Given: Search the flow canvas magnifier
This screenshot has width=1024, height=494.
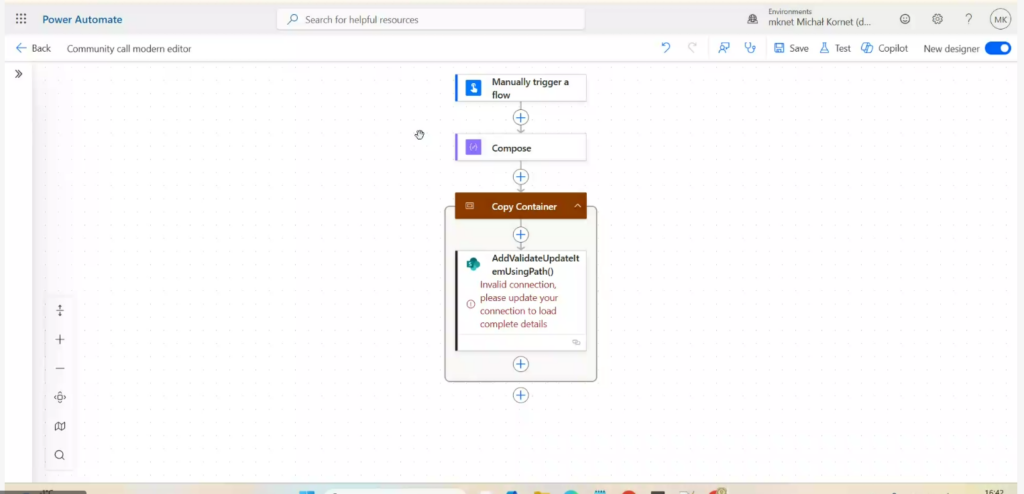Looking at the screenshot, I should [x=60, y=455].
